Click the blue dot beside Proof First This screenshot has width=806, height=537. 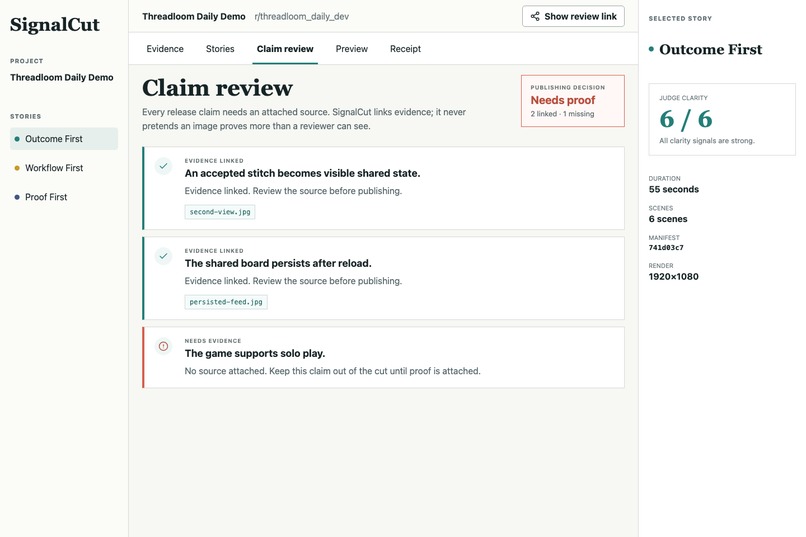tap(17, 197)
